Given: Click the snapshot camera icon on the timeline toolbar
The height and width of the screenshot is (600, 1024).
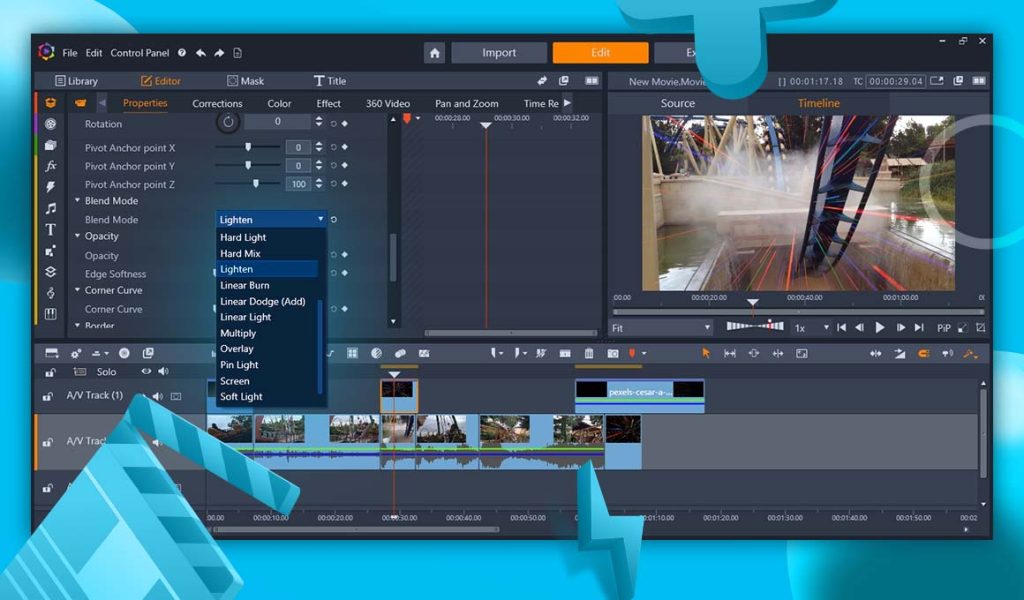Looking at the screenshot, I should pos(613,353).
